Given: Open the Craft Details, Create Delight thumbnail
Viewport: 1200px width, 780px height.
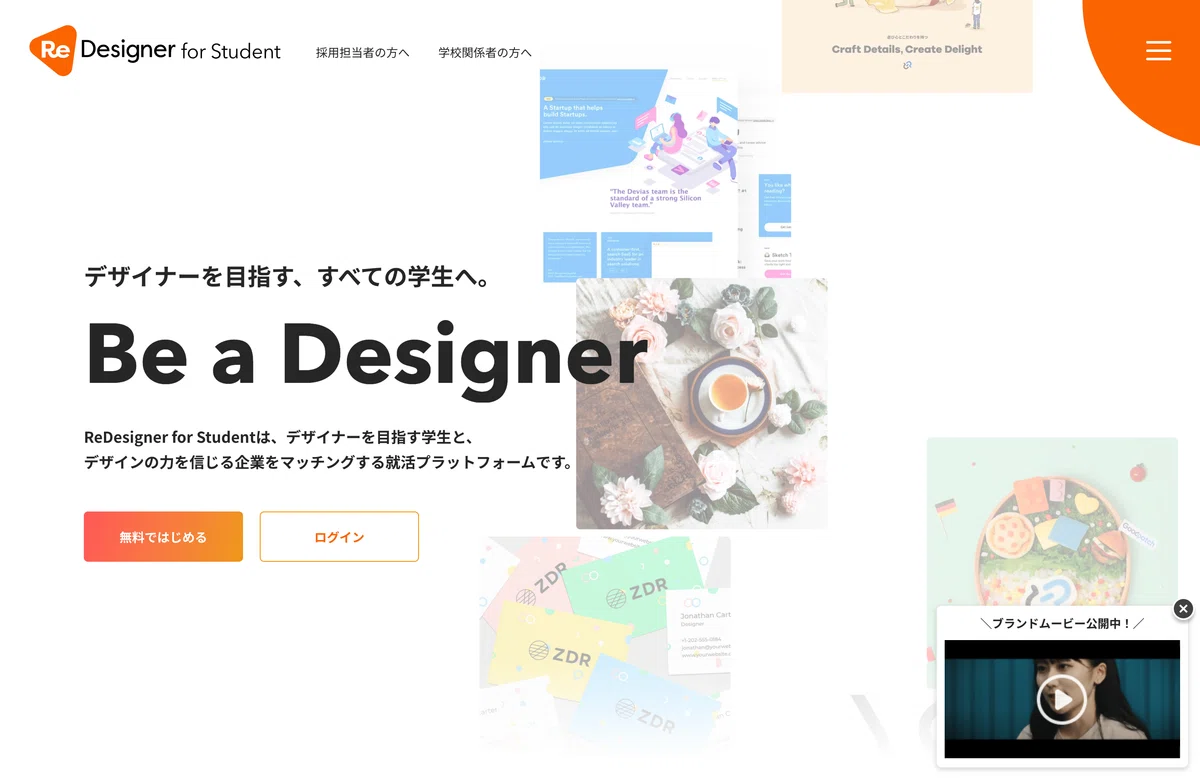Looking at the screenshot, I should [x=907, y=46].
